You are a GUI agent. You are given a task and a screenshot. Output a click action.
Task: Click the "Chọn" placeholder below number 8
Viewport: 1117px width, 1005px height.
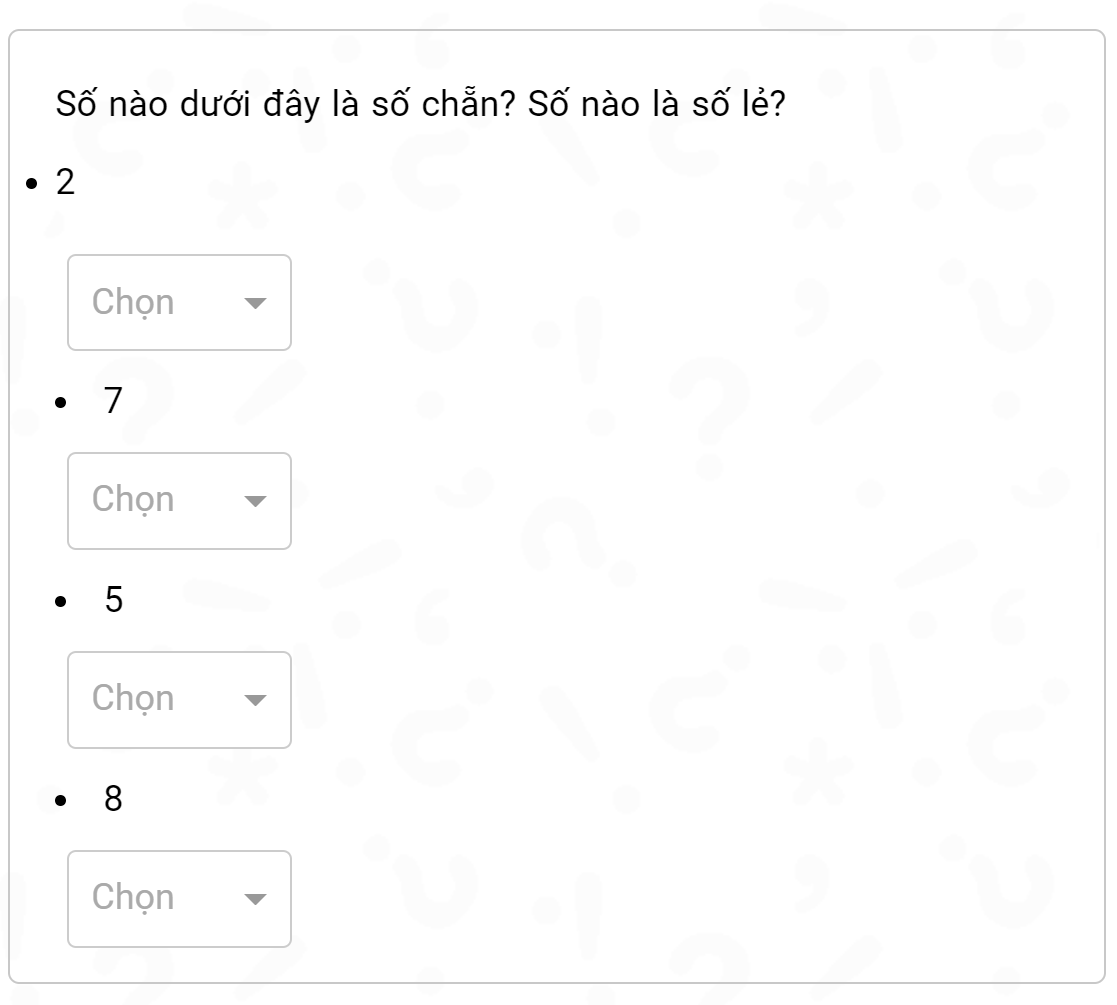[133, 898]
